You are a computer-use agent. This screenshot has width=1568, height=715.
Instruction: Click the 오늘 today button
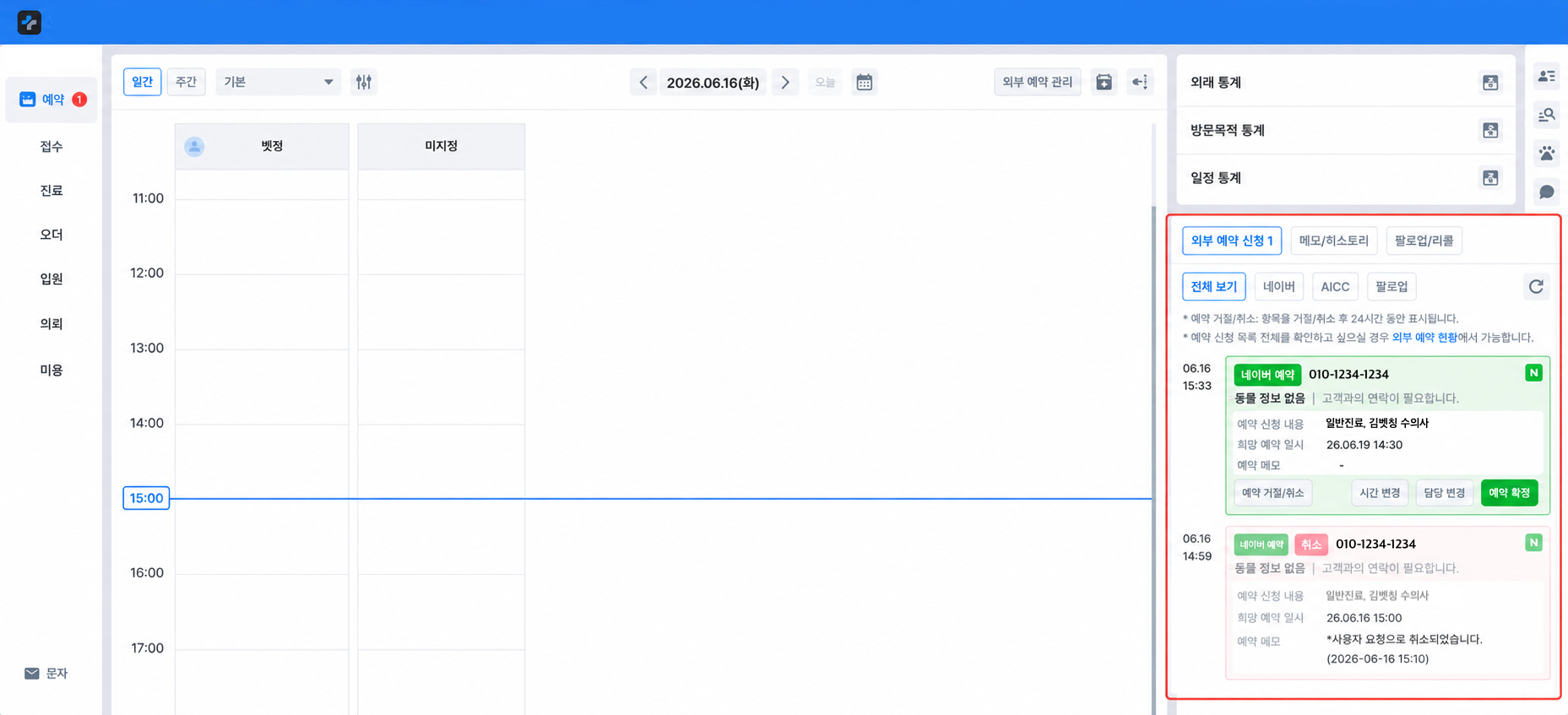click(x=825, y=82)
